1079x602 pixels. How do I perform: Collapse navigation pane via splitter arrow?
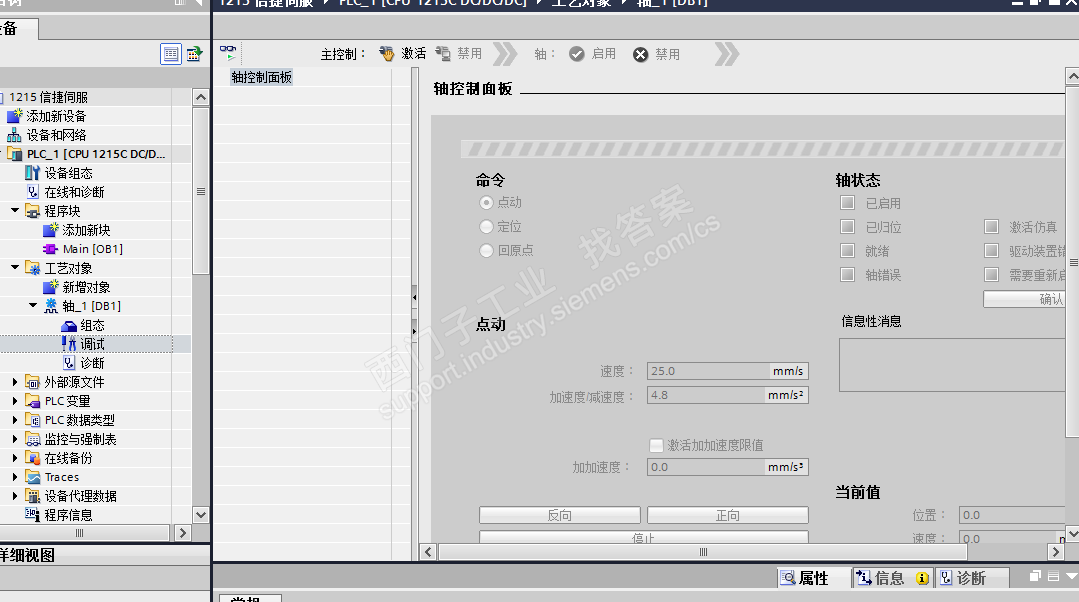(414, 297)
